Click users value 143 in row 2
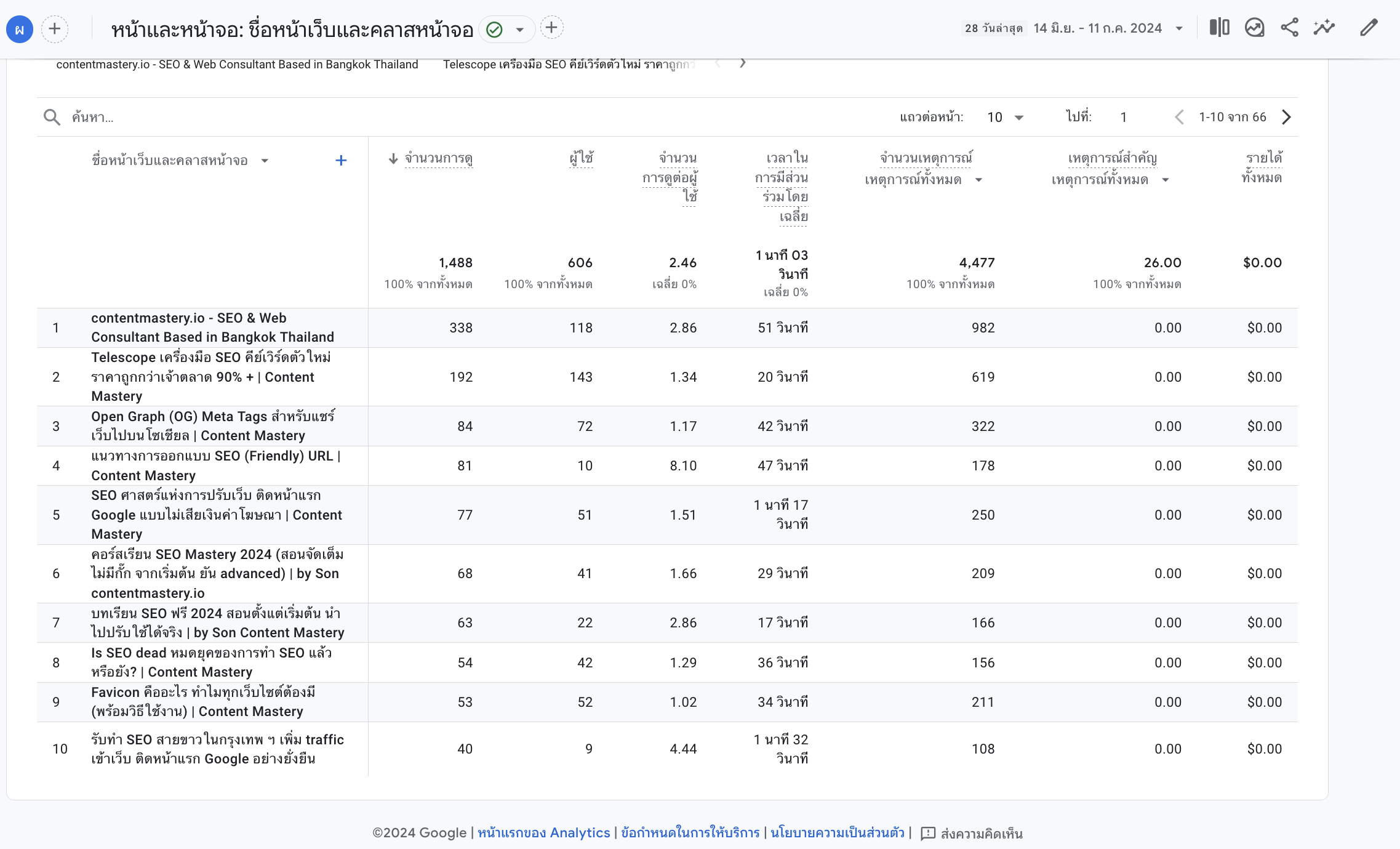 581,377
